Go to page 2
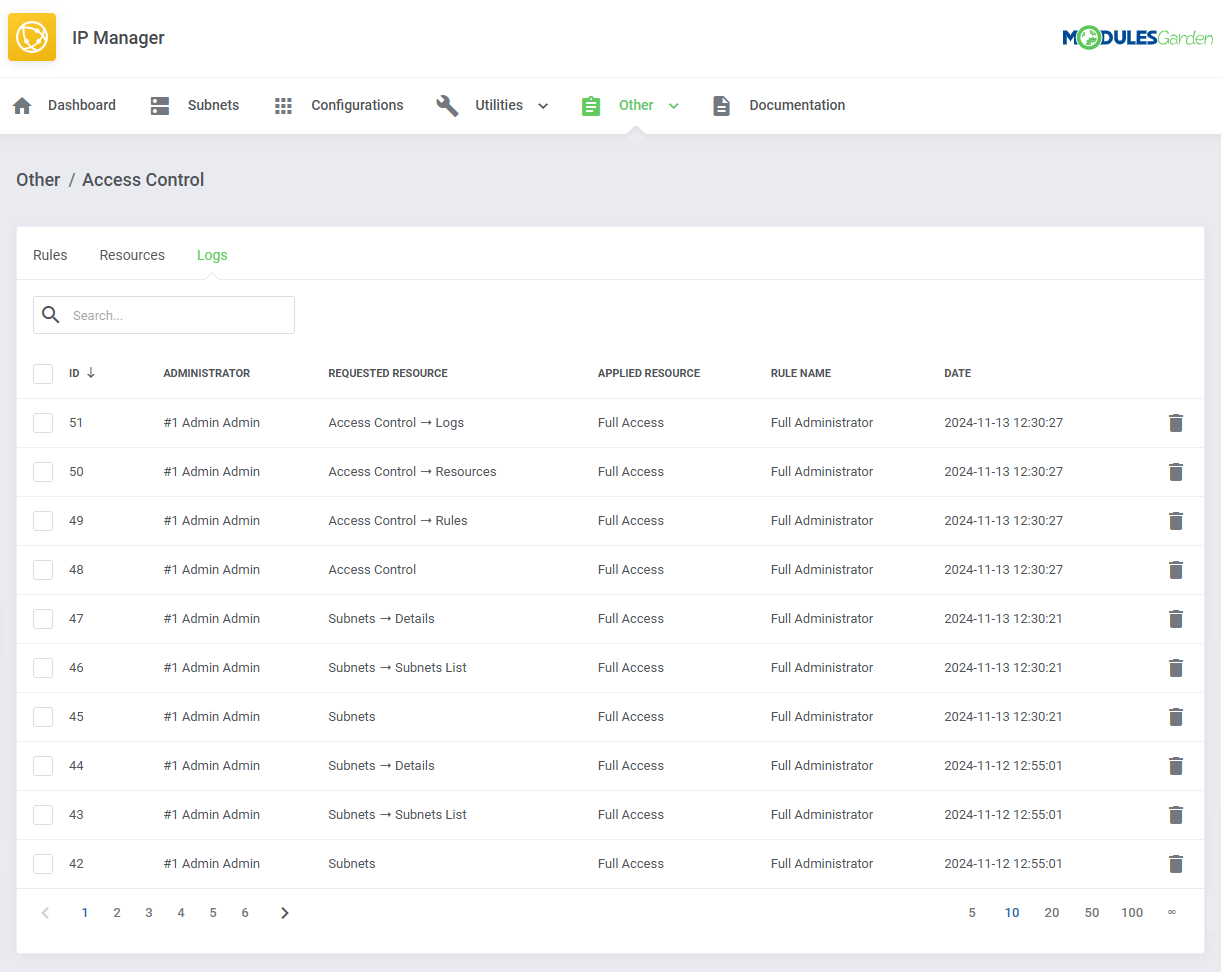Image resolution: width=1221 pixels, height=972 pixels. point(117,913)
